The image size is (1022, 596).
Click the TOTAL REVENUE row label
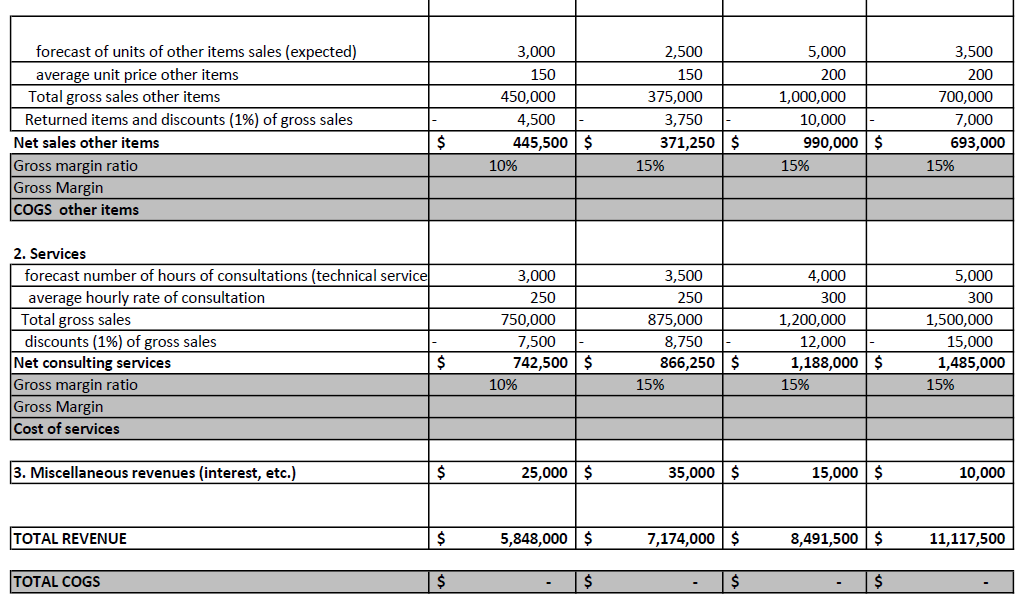(x=70, y=538)
